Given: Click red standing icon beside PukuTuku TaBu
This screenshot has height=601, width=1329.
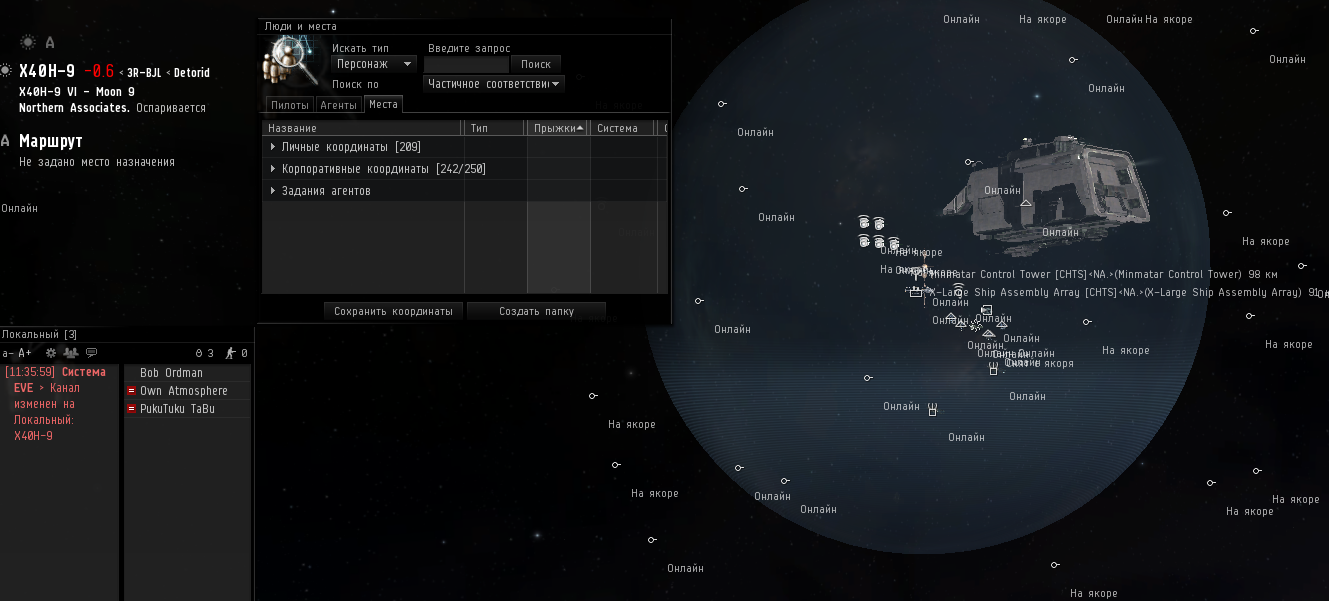Looking at the screenshot, I should coord(131,409).
